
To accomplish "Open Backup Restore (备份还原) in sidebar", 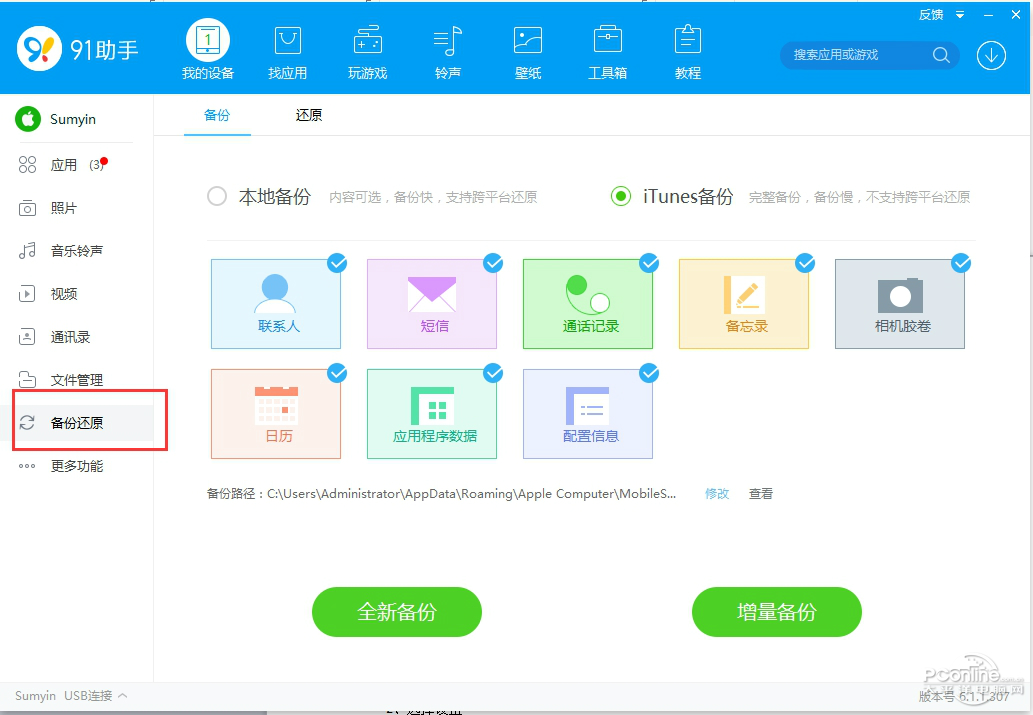I will [x=77, y=423].
